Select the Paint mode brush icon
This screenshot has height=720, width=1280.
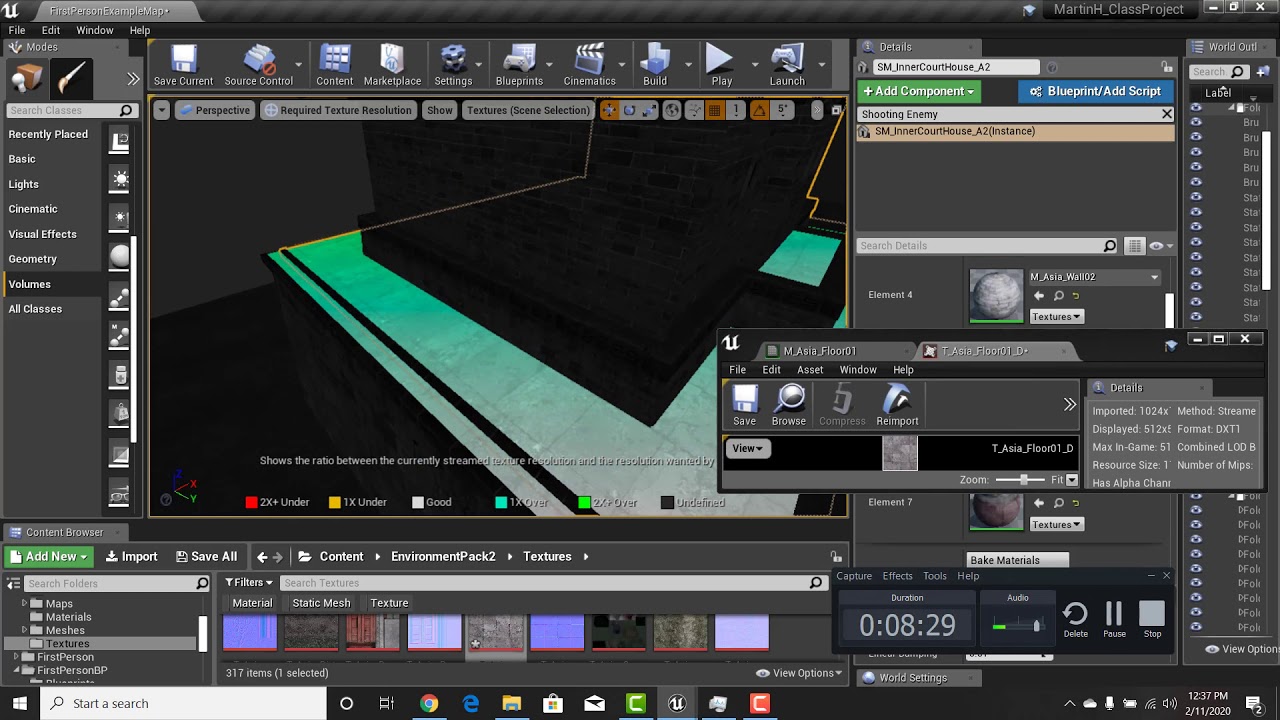[72, 79]
